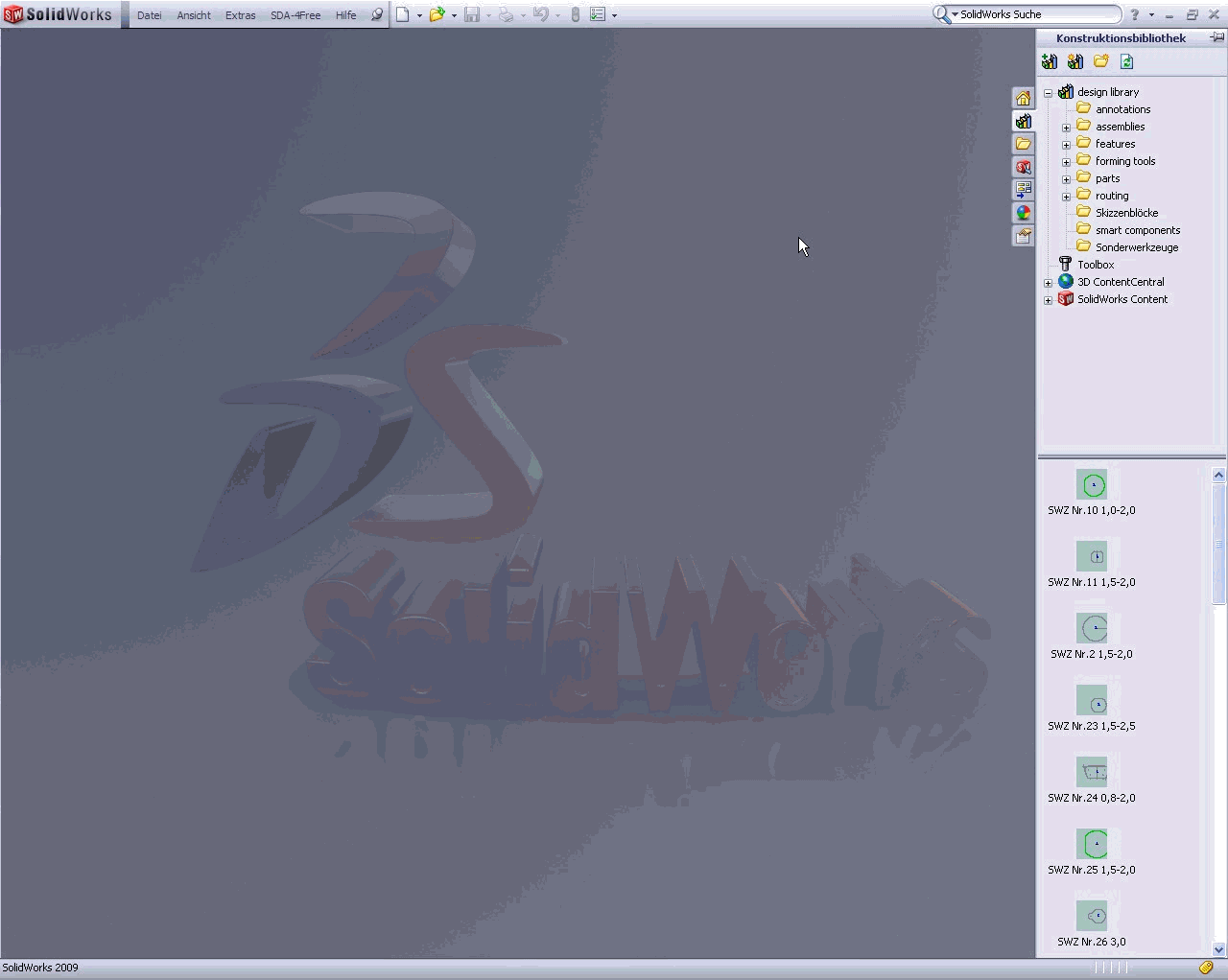Open the dropdown arrow next to Options
This screenshot has width=1228, height=980.
(x=614, y=15)
